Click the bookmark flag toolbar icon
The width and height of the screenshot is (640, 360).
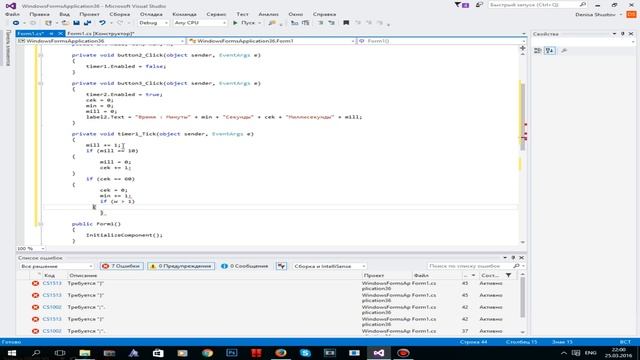pyautogui.click(x=346, y=23)
